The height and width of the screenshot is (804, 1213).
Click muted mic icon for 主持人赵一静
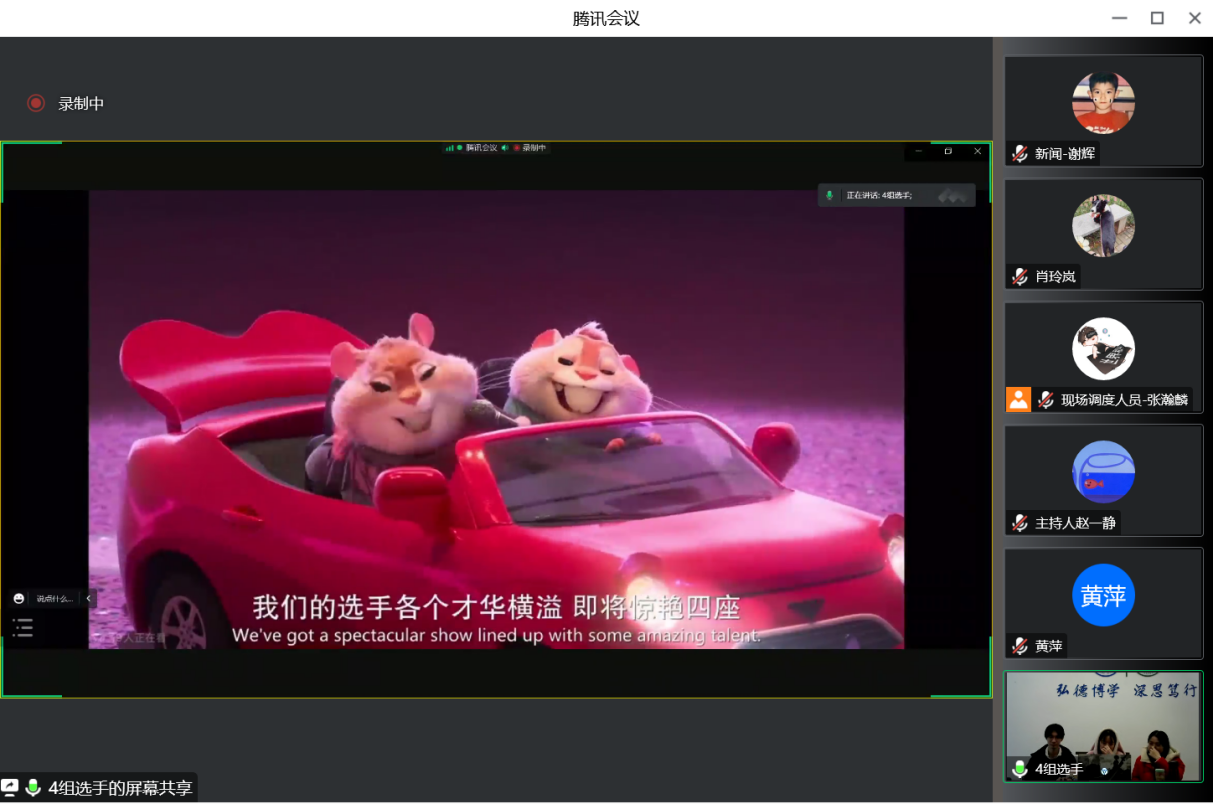tap(1019, 522)
